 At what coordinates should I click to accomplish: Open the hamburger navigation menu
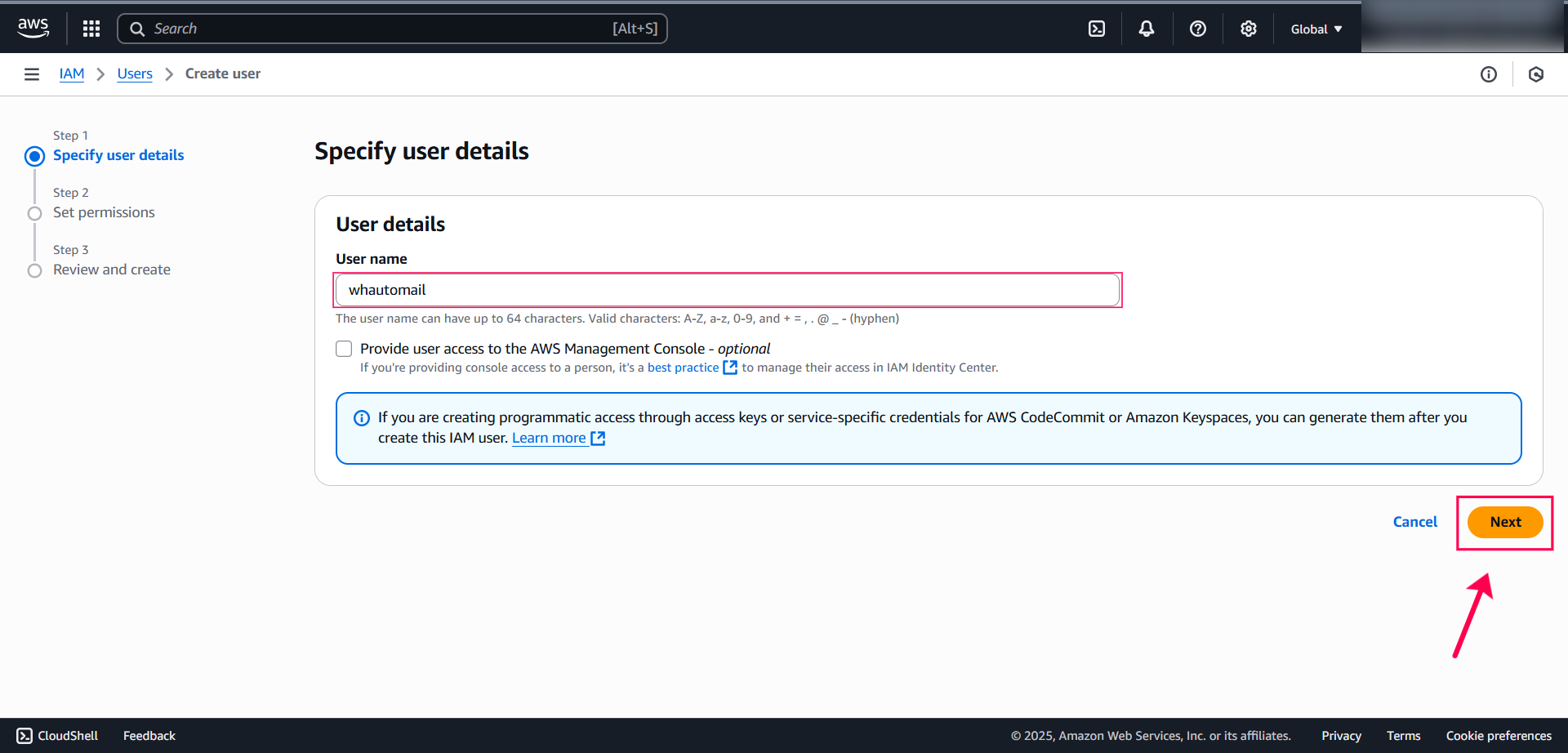[31, 74]
